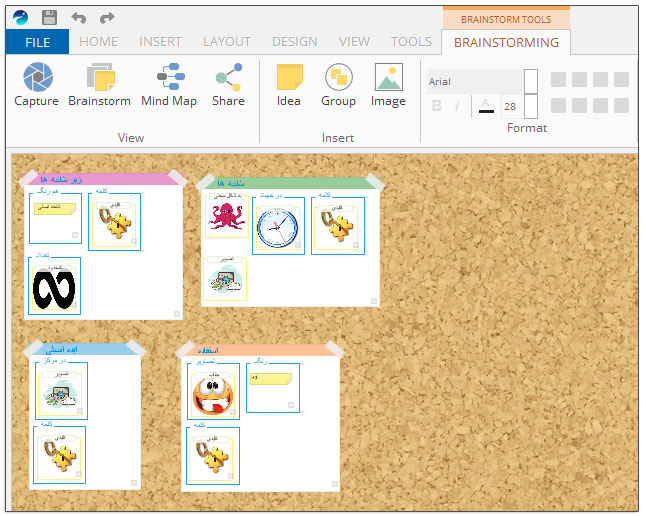
Task: Toggle Italic formatting
Action: point(457,106)
